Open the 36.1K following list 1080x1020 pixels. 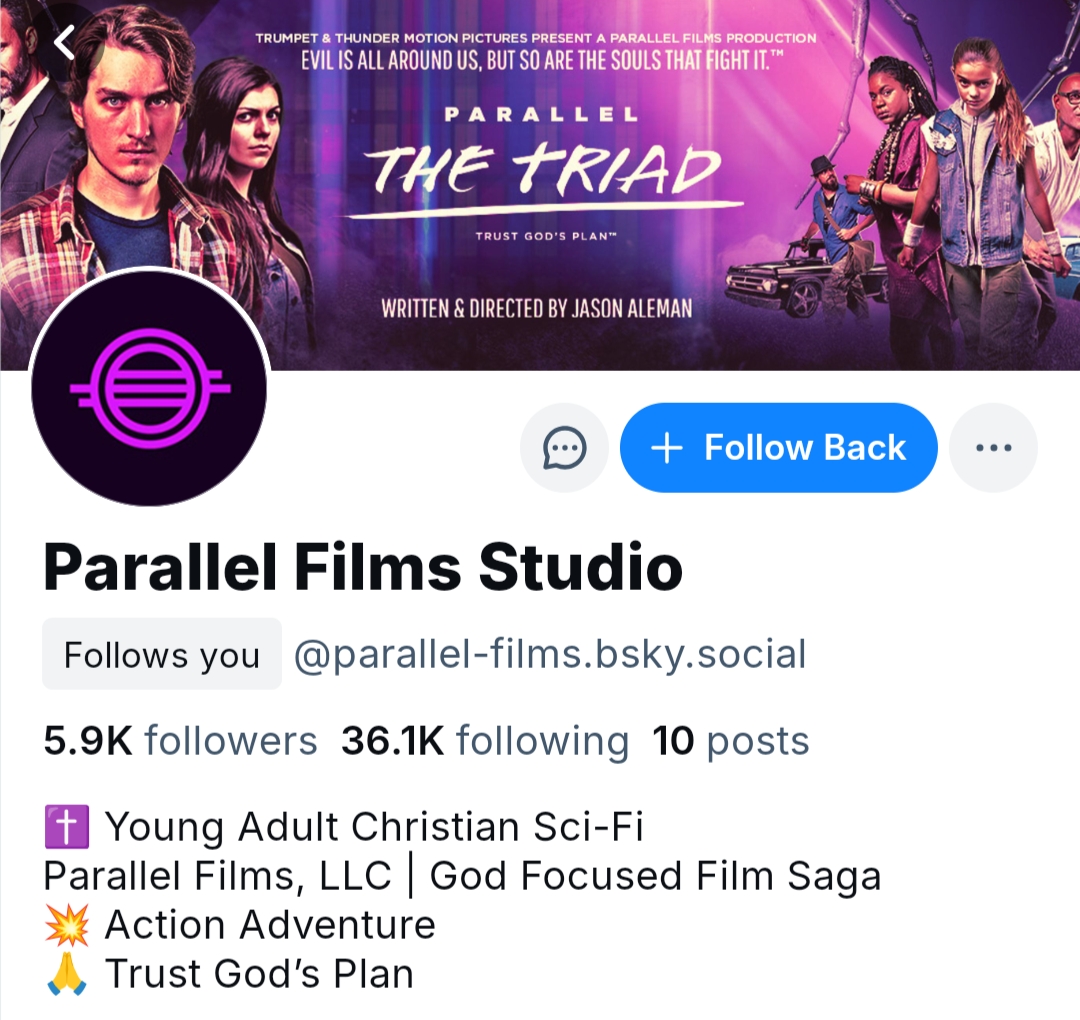pos(485,741)
